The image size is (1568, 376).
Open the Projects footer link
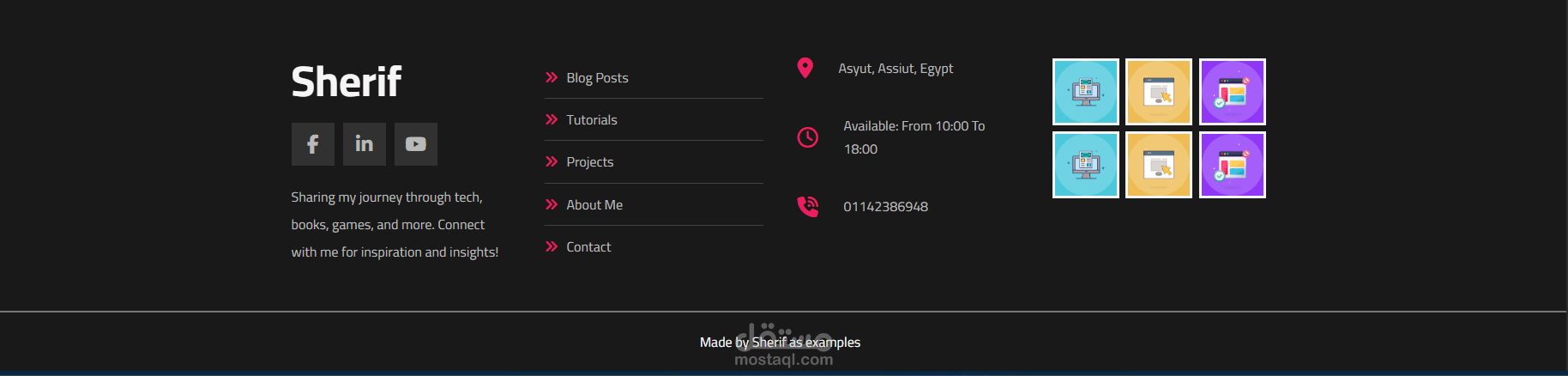tap(590, 162)
